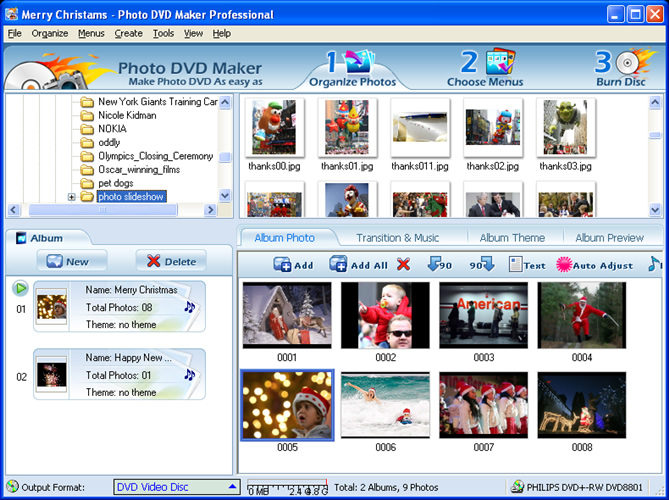Open the Tools menu
This screenshot has height=500, width=669.
pos(163,33)
